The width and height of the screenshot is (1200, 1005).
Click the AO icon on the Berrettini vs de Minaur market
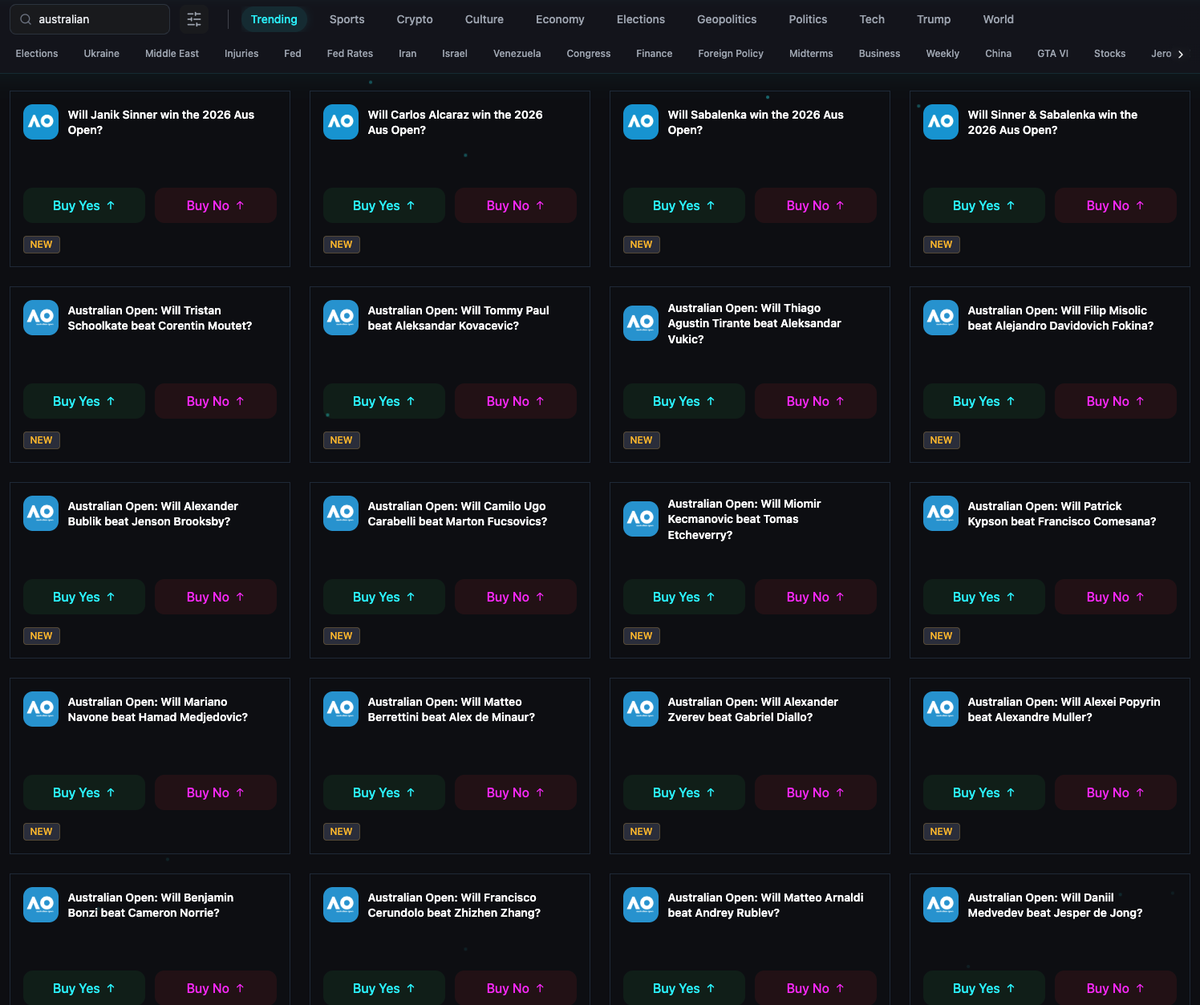point(340,708)
